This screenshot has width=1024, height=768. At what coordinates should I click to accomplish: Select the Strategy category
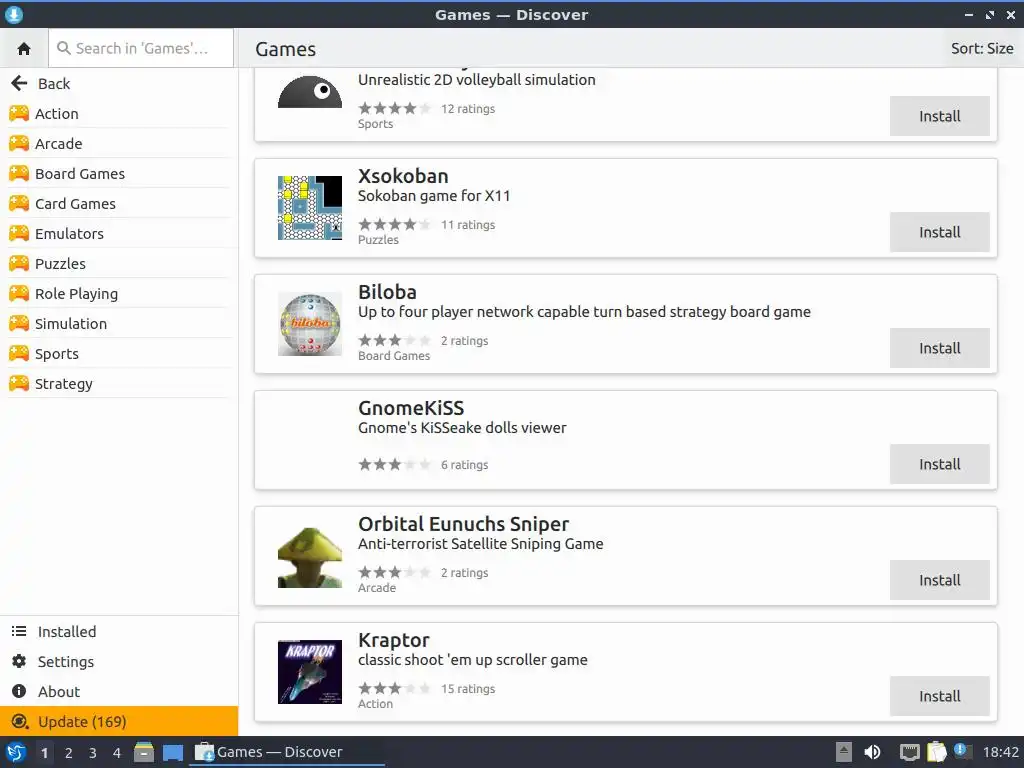click(x=120, y=384)
